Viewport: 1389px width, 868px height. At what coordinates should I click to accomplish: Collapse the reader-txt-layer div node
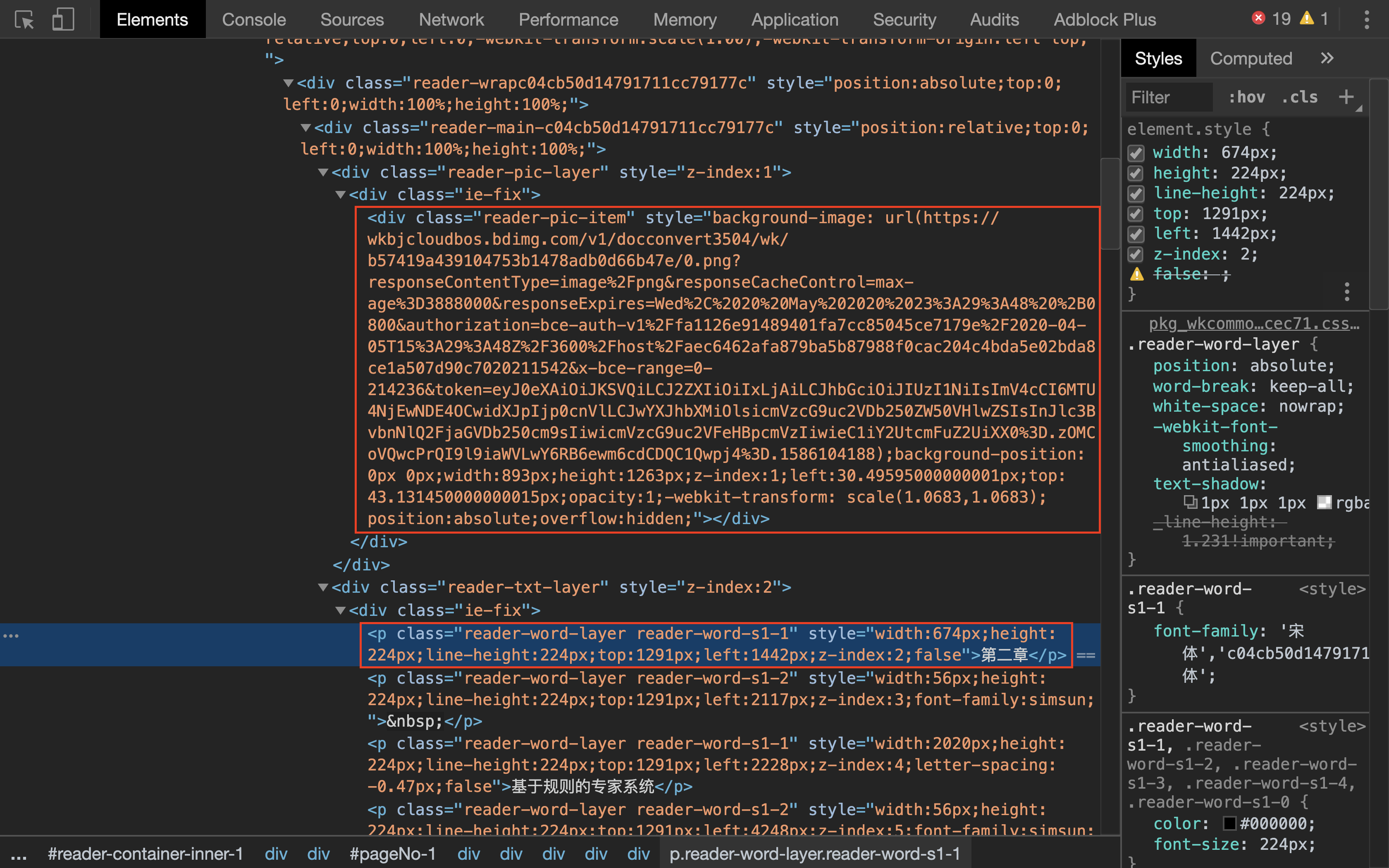pyautogui.click(x=323, y=587)
